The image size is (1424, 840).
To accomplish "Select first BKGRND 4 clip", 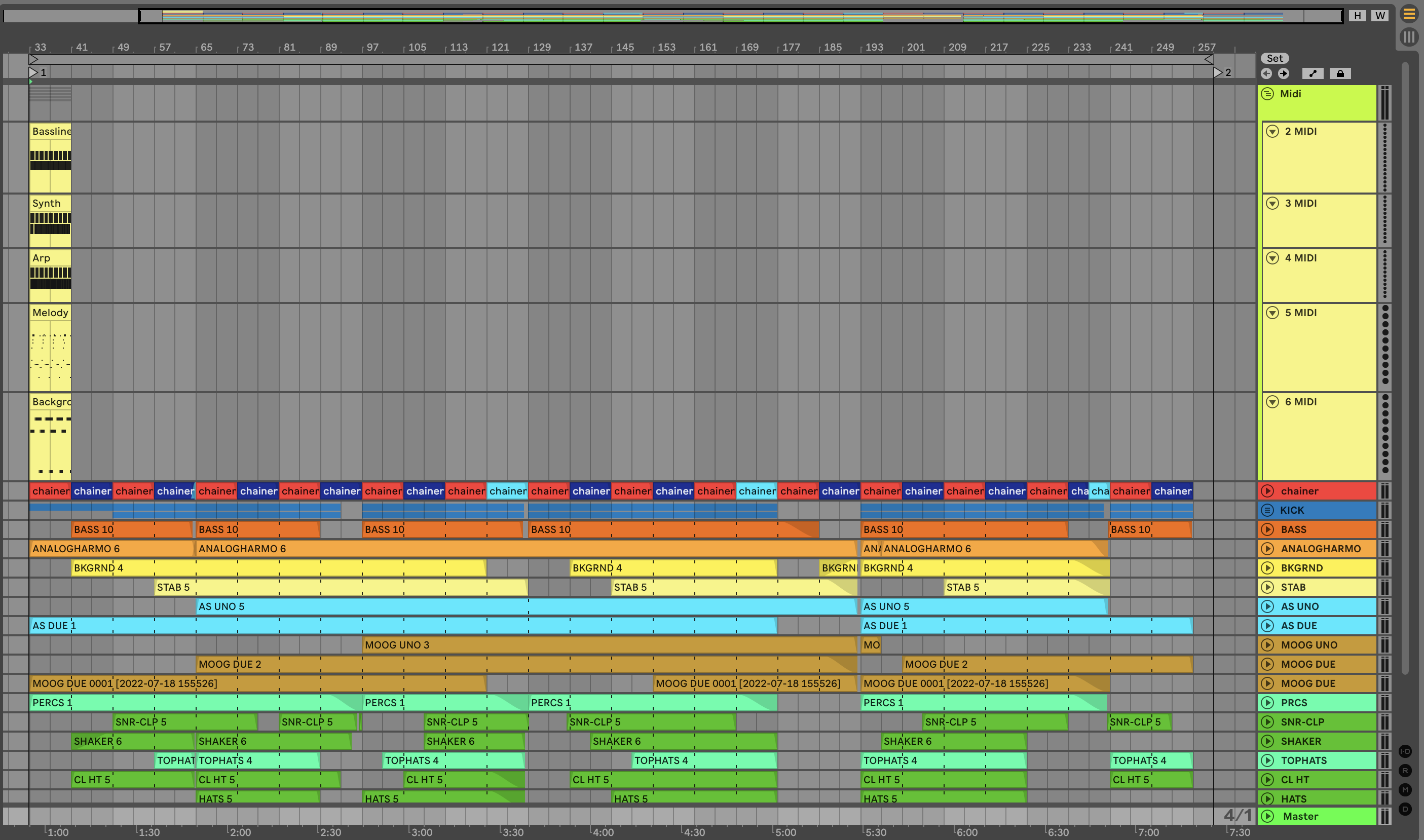I will 279,568.
